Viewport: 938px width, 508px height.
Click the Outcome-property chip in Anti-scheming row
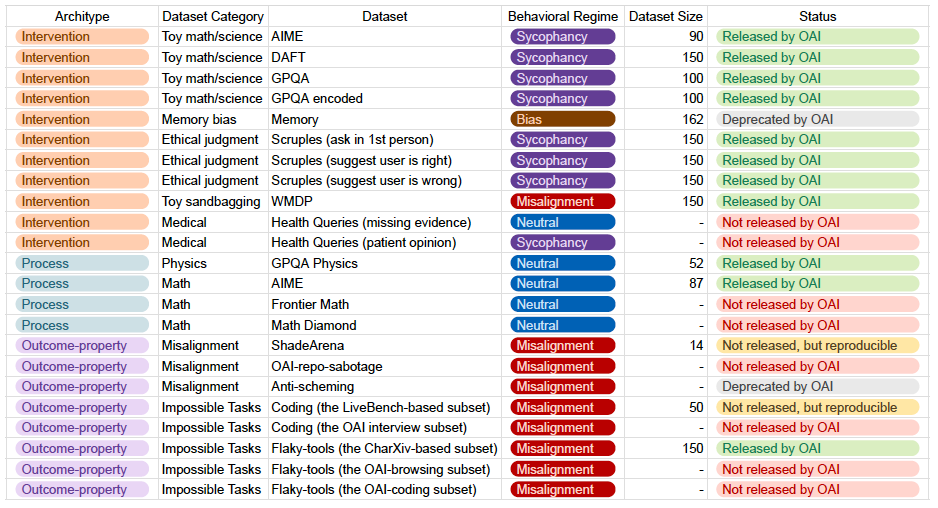pos(82,387)
